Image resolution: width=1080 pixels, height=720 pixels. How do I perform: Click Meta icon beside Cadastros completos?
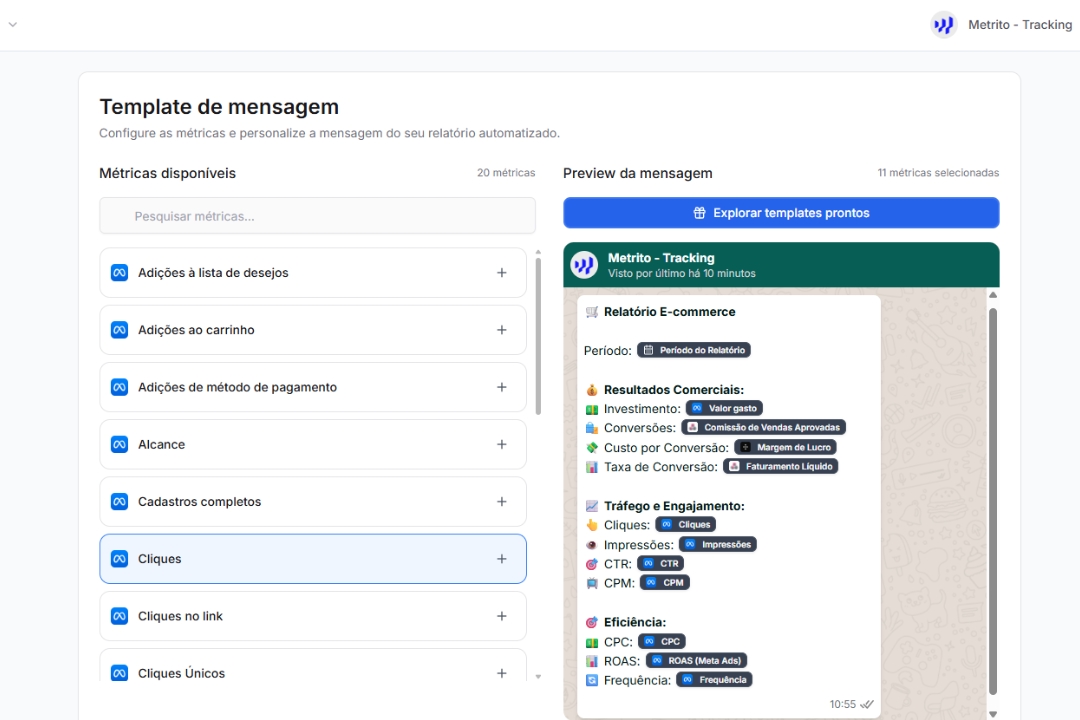pyautogui.click(x=119, y=502)
